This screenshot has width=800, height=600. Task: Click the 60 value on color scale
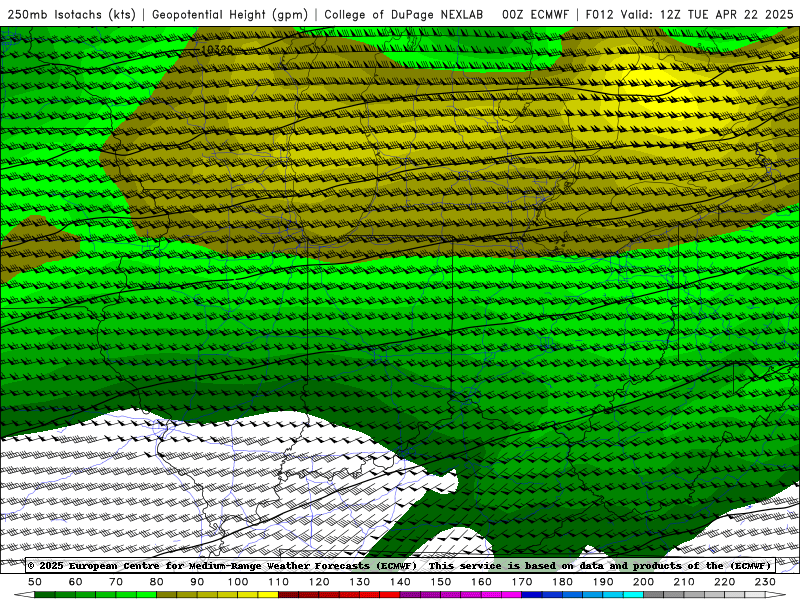(76, 582)
